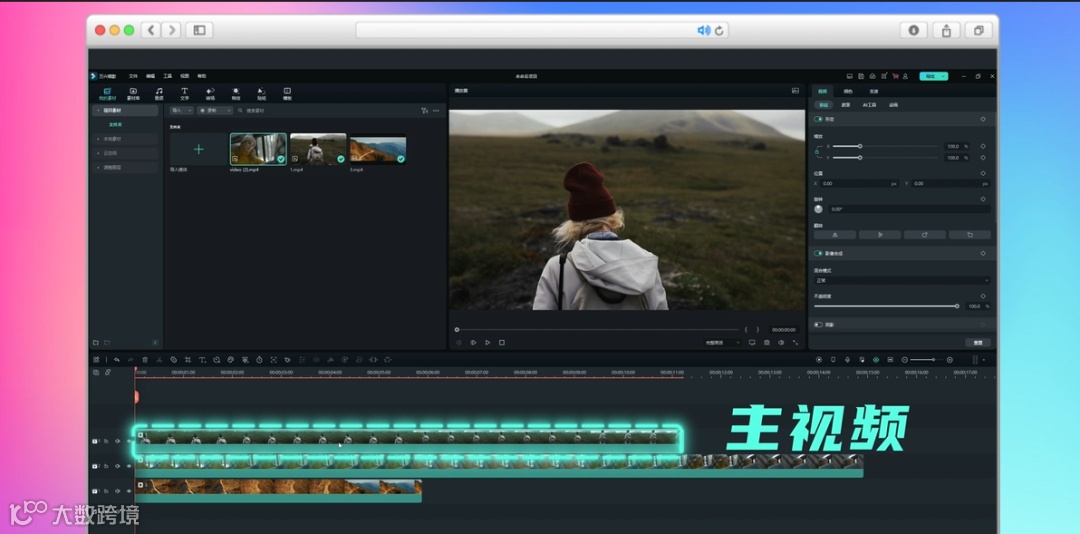Screen dimensions: 1080x534
Task: Split the clip with the scissors icon
Action: coord(159,360)
